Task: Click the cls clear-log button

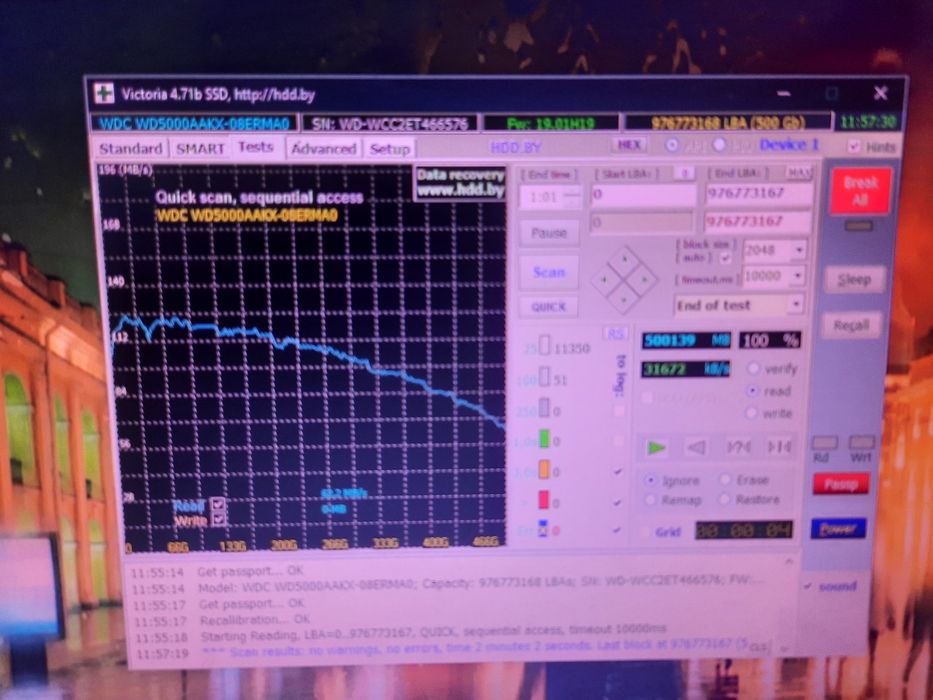Action: click(x=758, y=646)
